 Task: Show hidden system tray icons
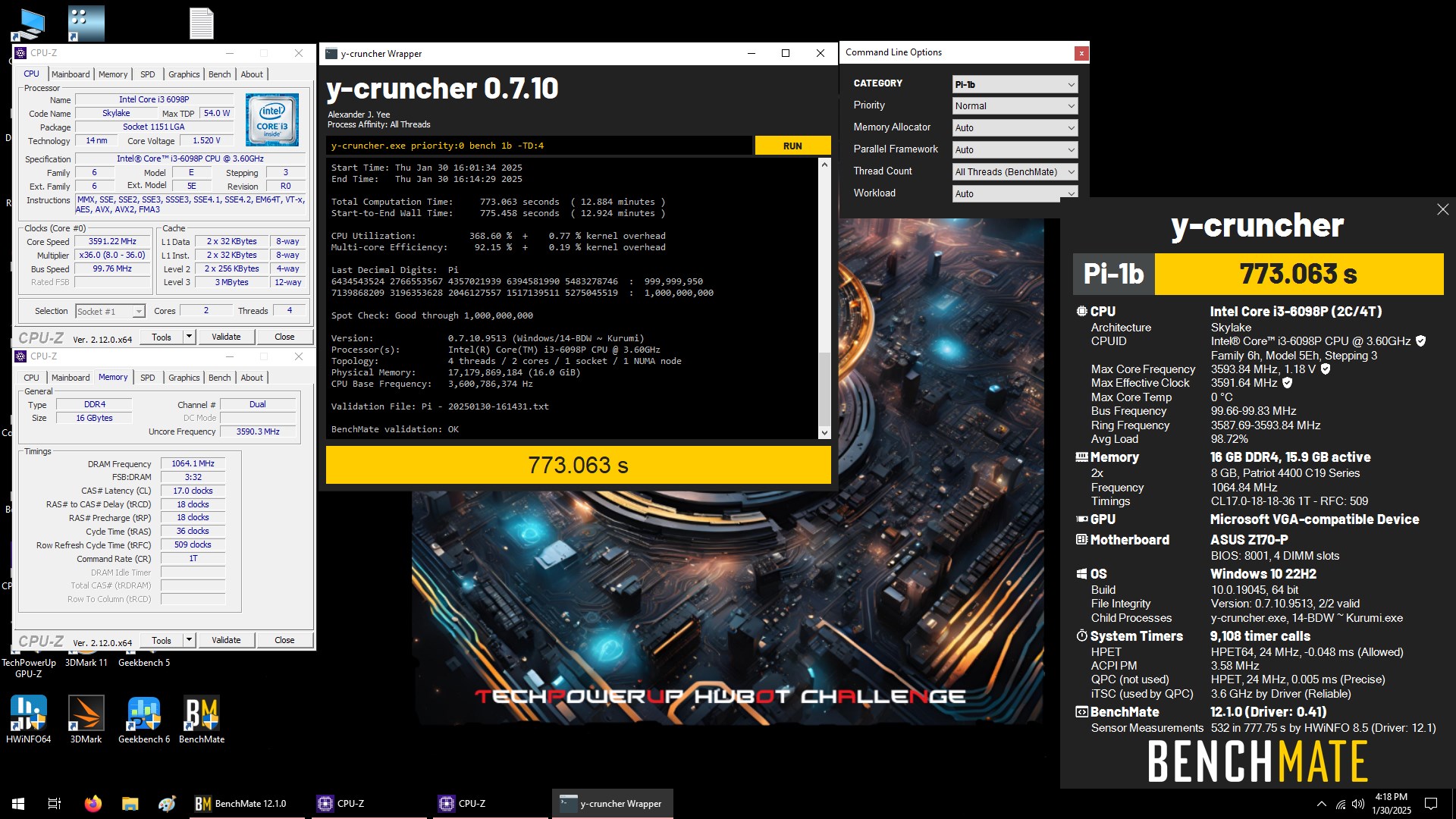[x=1322, y=804]
